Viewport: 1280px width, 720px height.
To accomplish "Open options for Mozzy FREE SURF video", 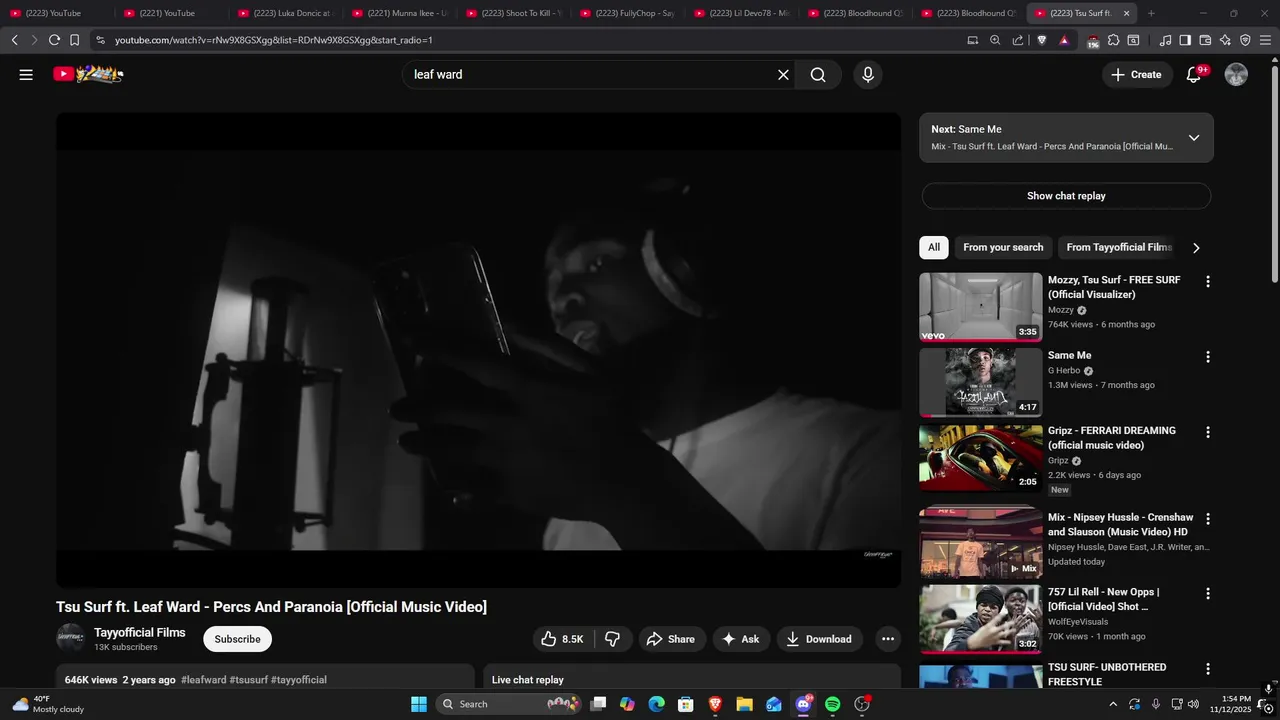I will pos(1207,282).
